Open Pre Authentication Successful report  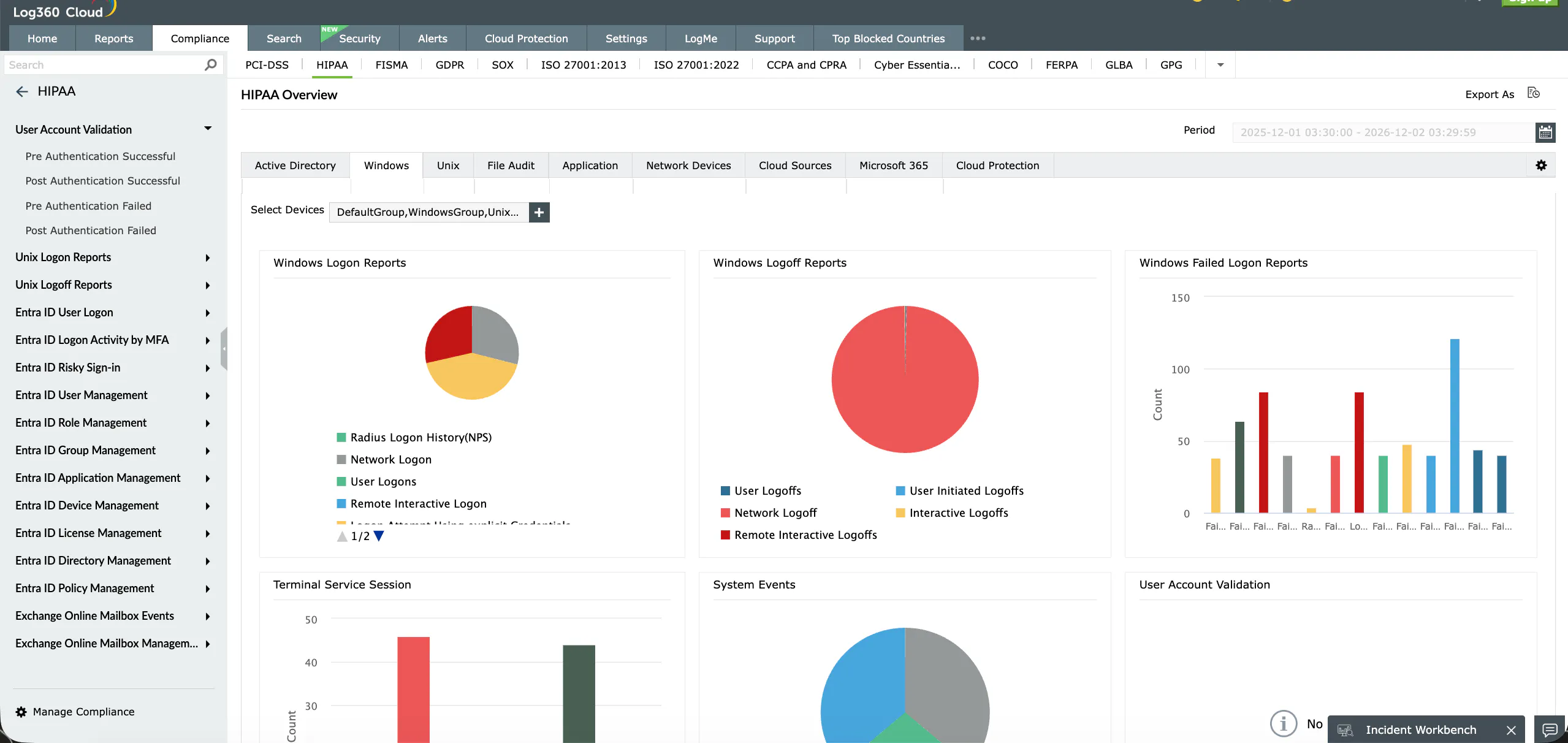pyautogui.click(x=101, y=156)
